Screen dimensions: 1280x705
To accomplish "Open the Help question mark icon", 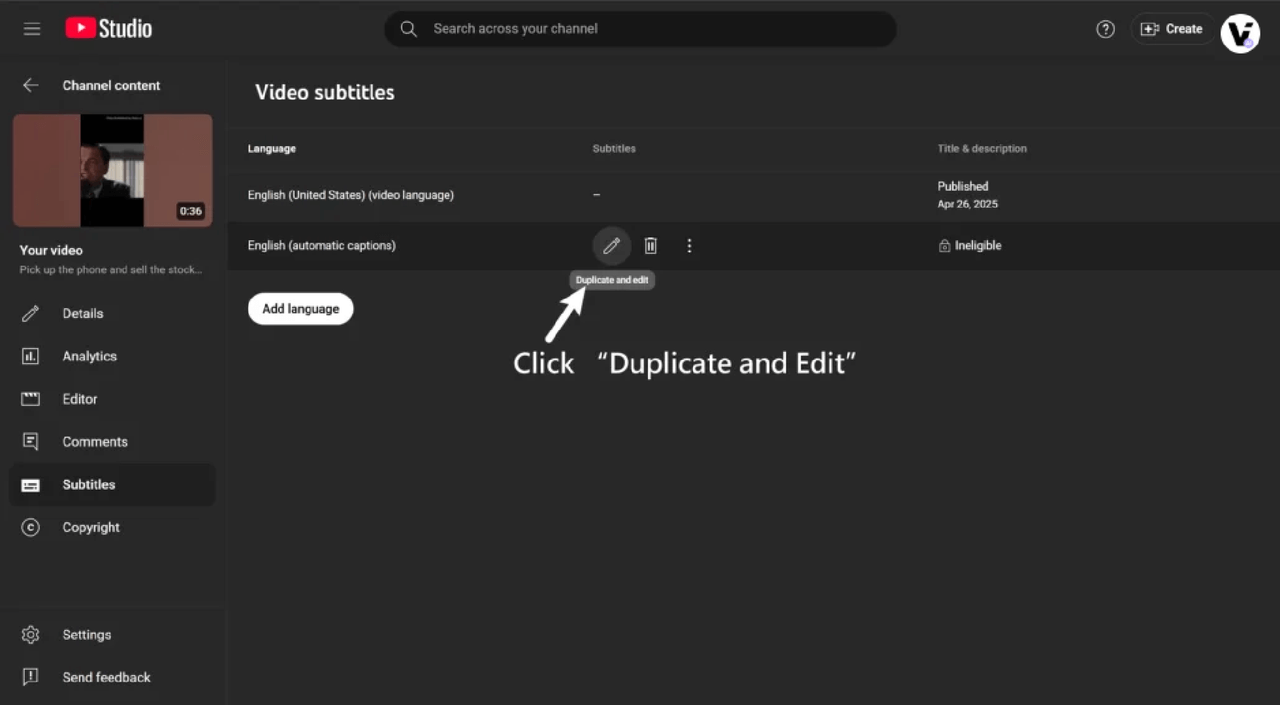I will pyautogui.click(x=1105, y=29).
